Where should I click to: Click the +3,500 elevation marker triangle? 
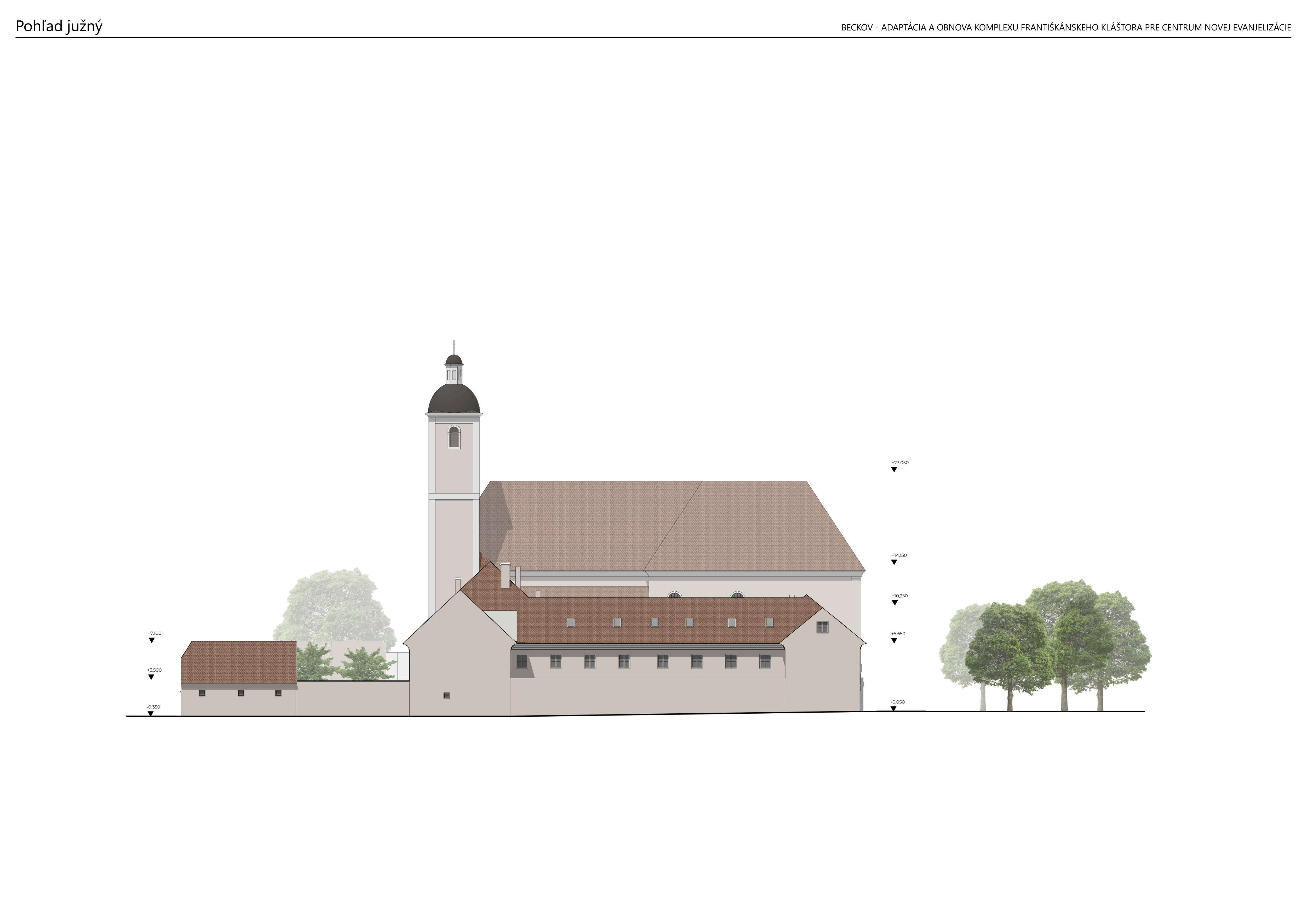[151, 677]
